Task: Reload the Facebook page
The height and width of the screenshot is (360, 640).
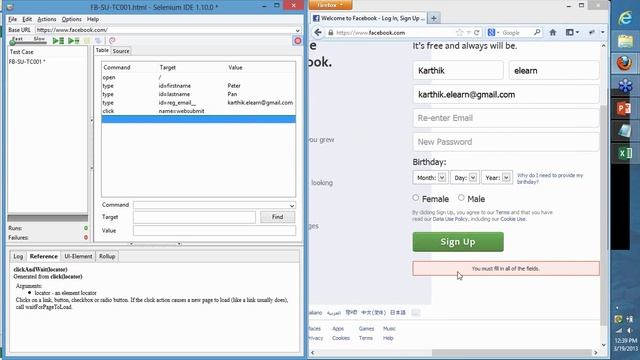Action: (476, 32)
